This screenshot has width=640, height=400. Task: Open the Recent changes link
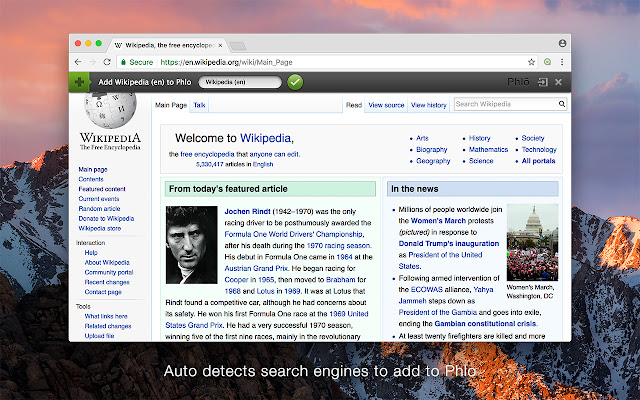107,282
